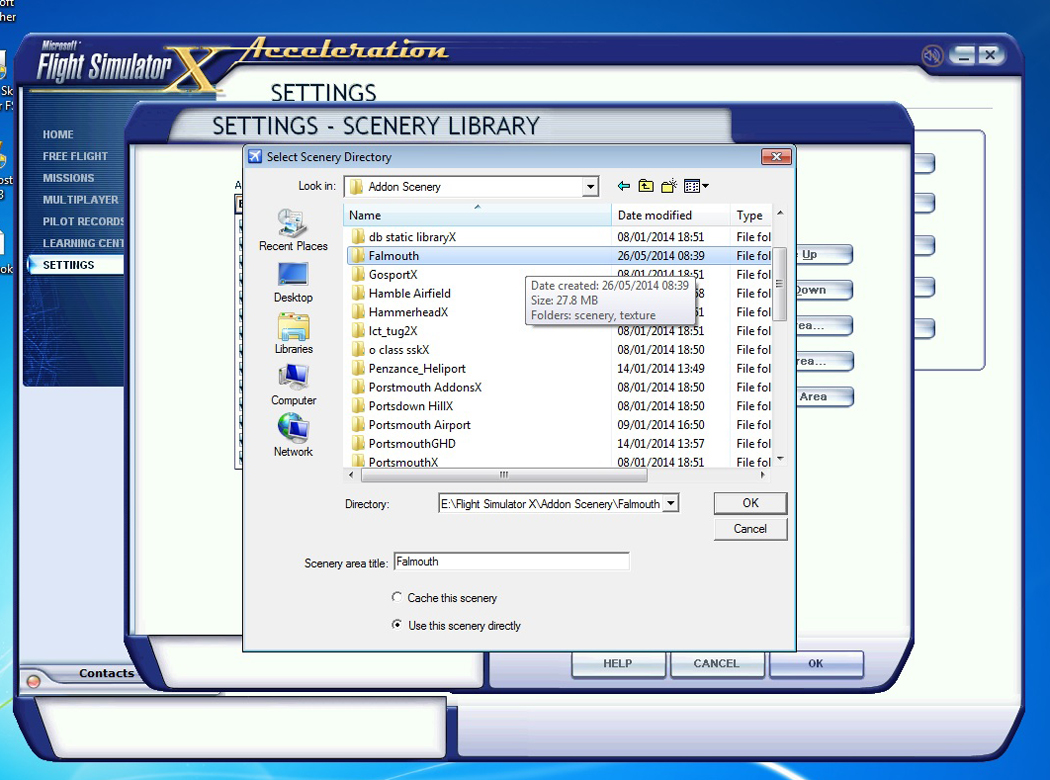1050x780 pixels.
Task: Open Desktop shortcut in places bar
Action: click(x=293, y=282)
